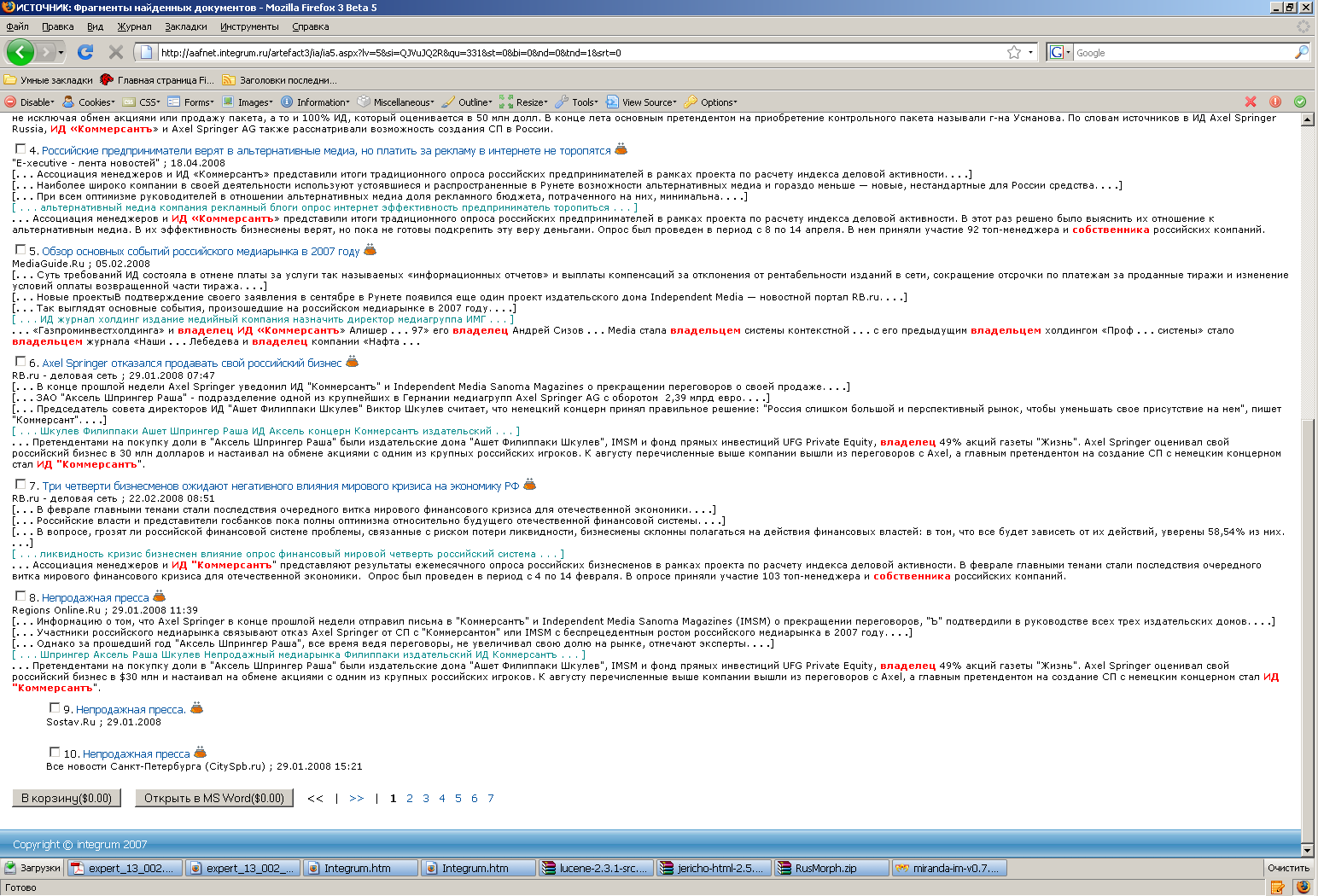Click the vertical scrollbar down arrow
The width and height of the screenshot is (1318, 896).
point(1307,850)
